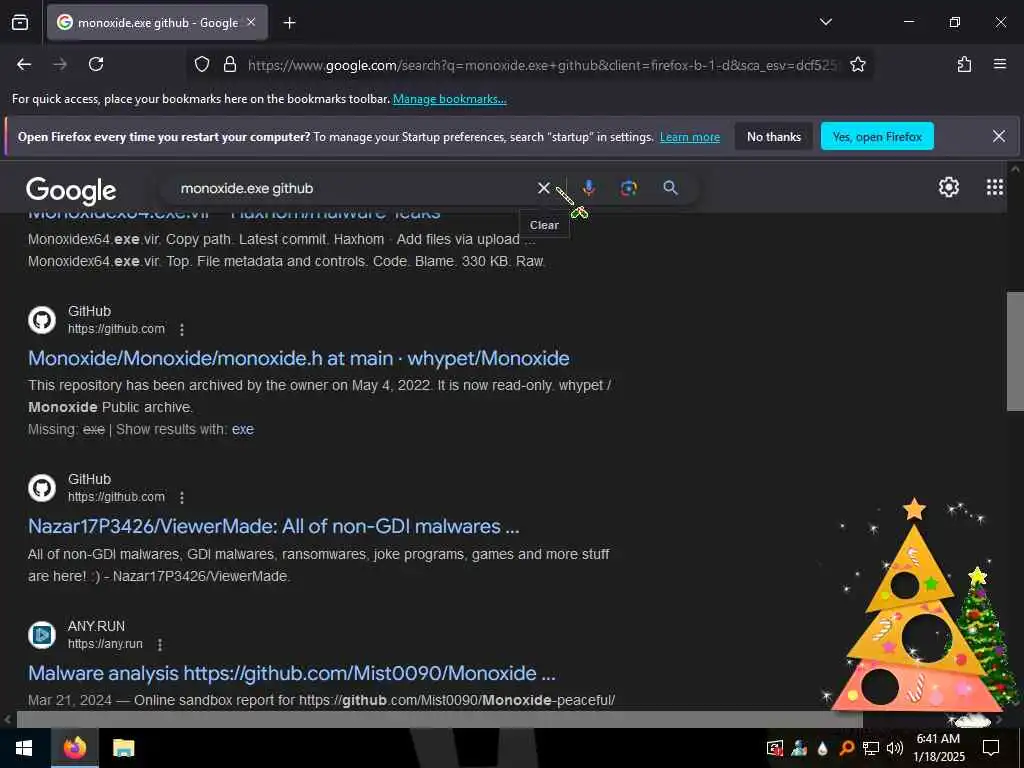
Task: Click the Firefox address bar URL
Action: 542,65
